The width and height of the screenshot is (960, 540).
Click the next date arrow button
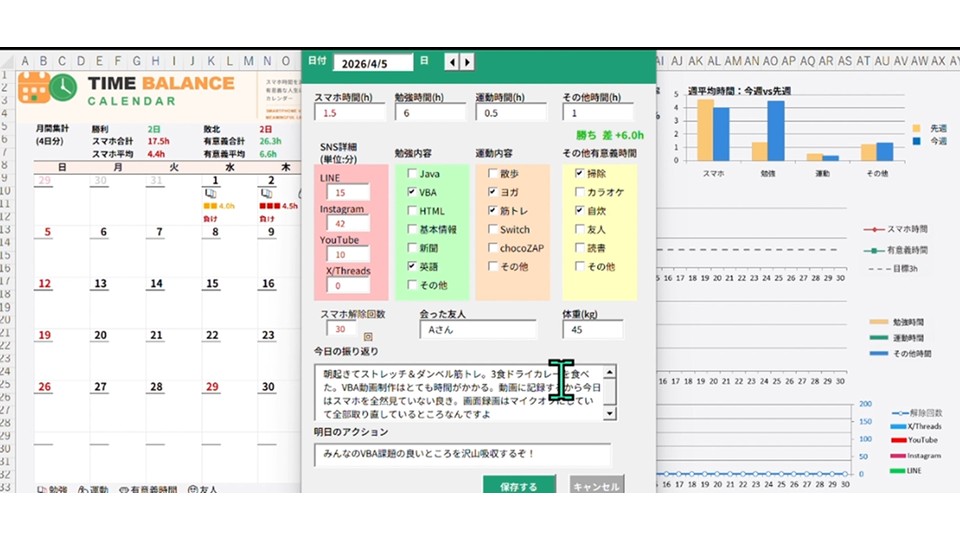tap(465, 62)
